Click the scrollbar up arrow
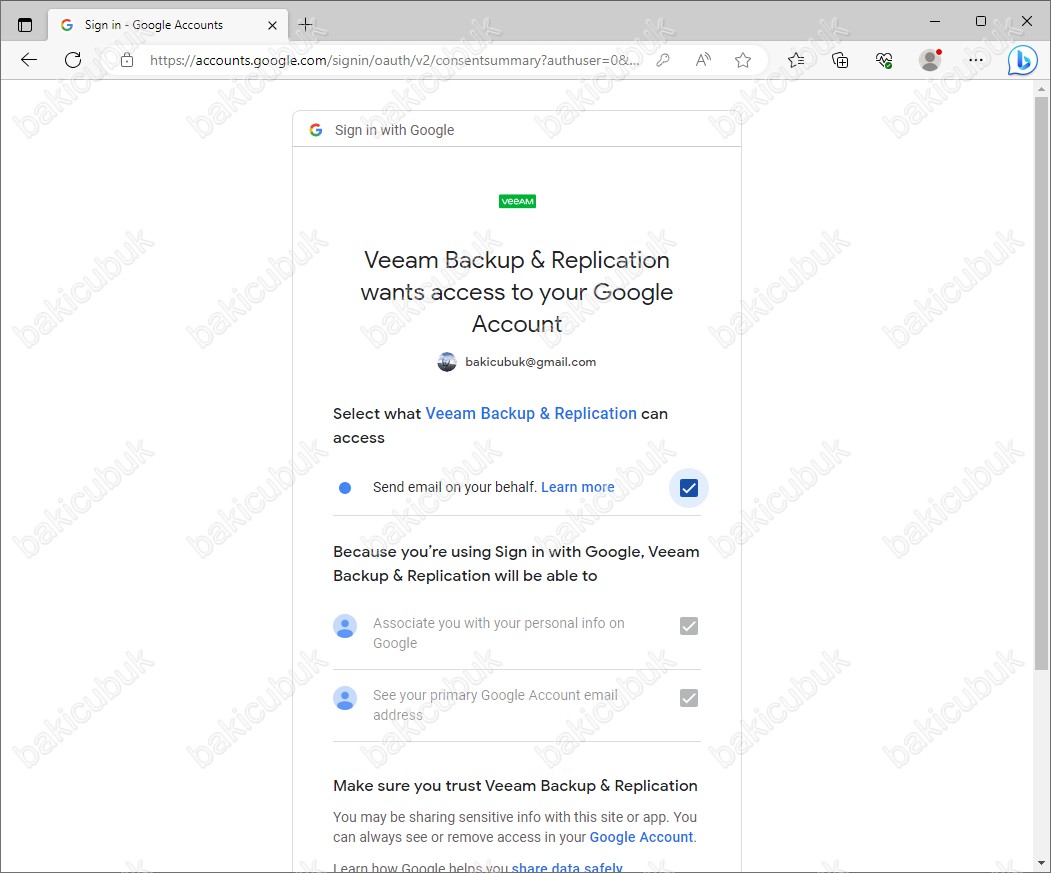Screen dimensions: 1051x873 click(1041, 89)
